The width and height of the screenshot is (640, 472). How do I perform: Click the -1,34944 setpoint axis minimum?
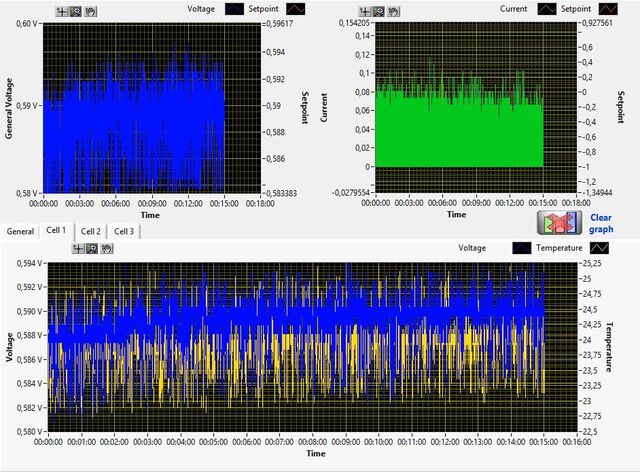tap(597, 192)
